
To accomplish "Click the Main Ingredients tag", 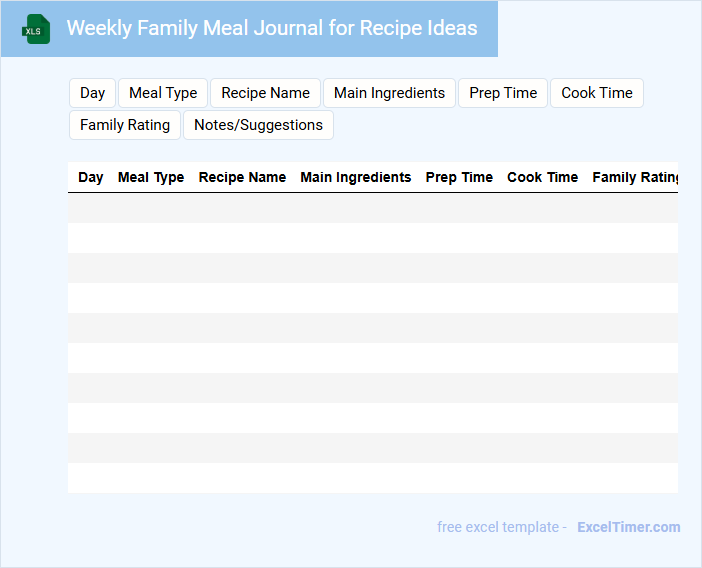I will [x=389, y=93].
